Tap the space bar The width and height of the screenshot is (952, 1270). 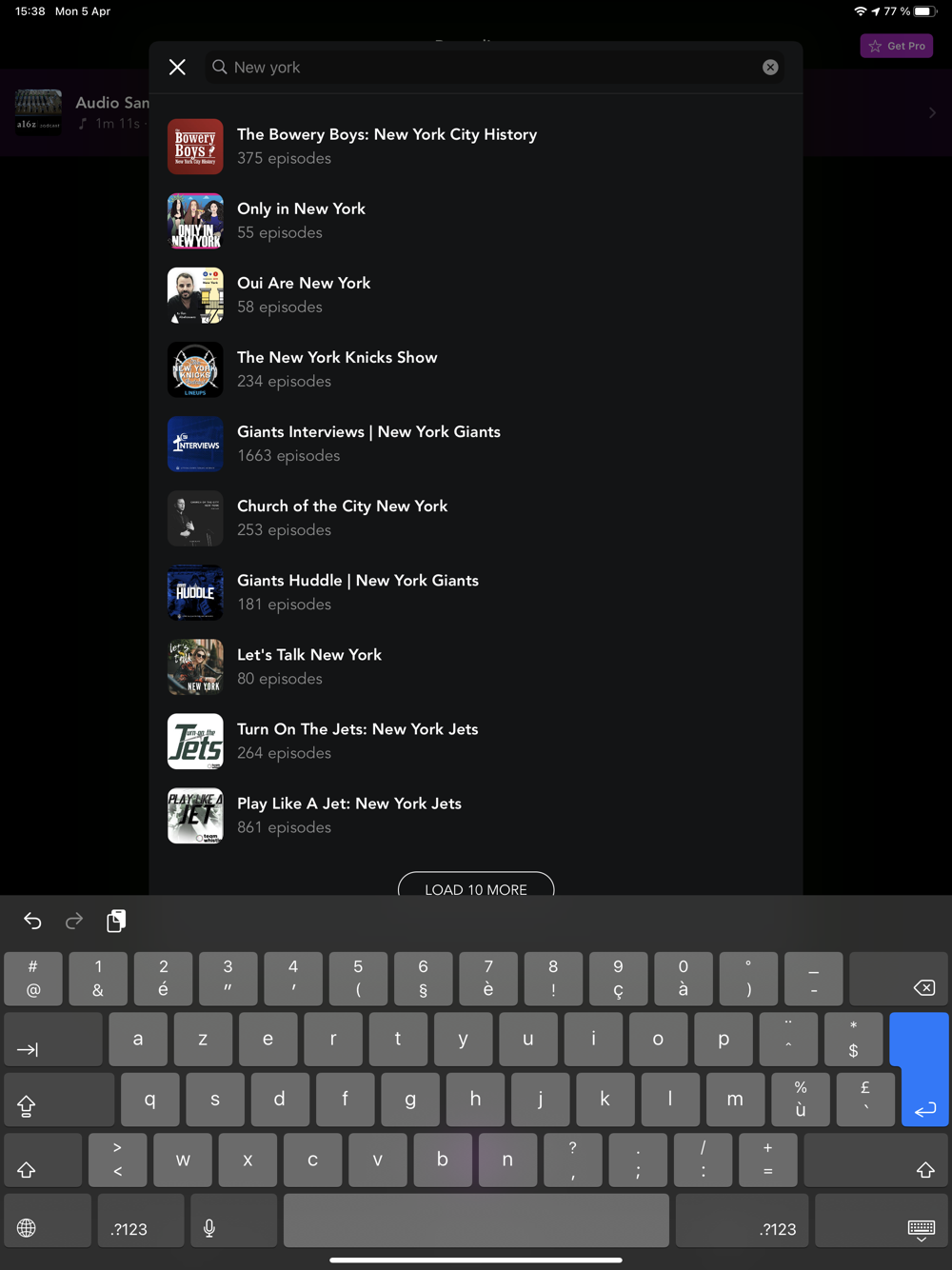(x=476, y=1220)
